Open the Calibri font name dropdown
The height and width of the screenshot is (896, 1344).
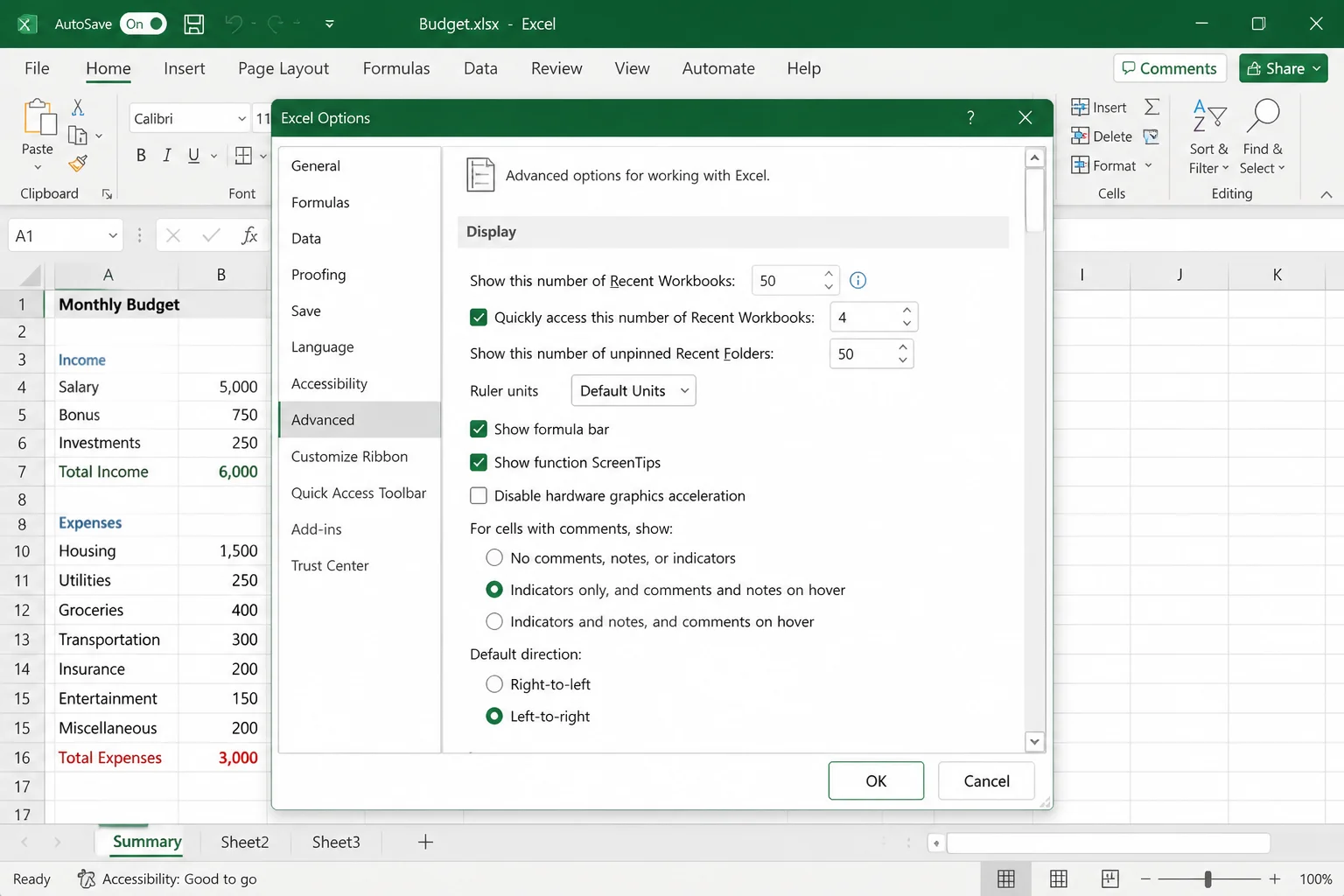pos(241,118)
